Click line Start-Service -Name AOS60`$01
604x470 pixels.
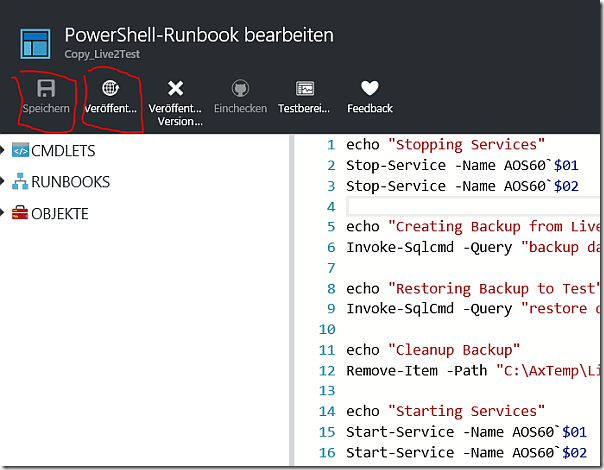(466, 432)
